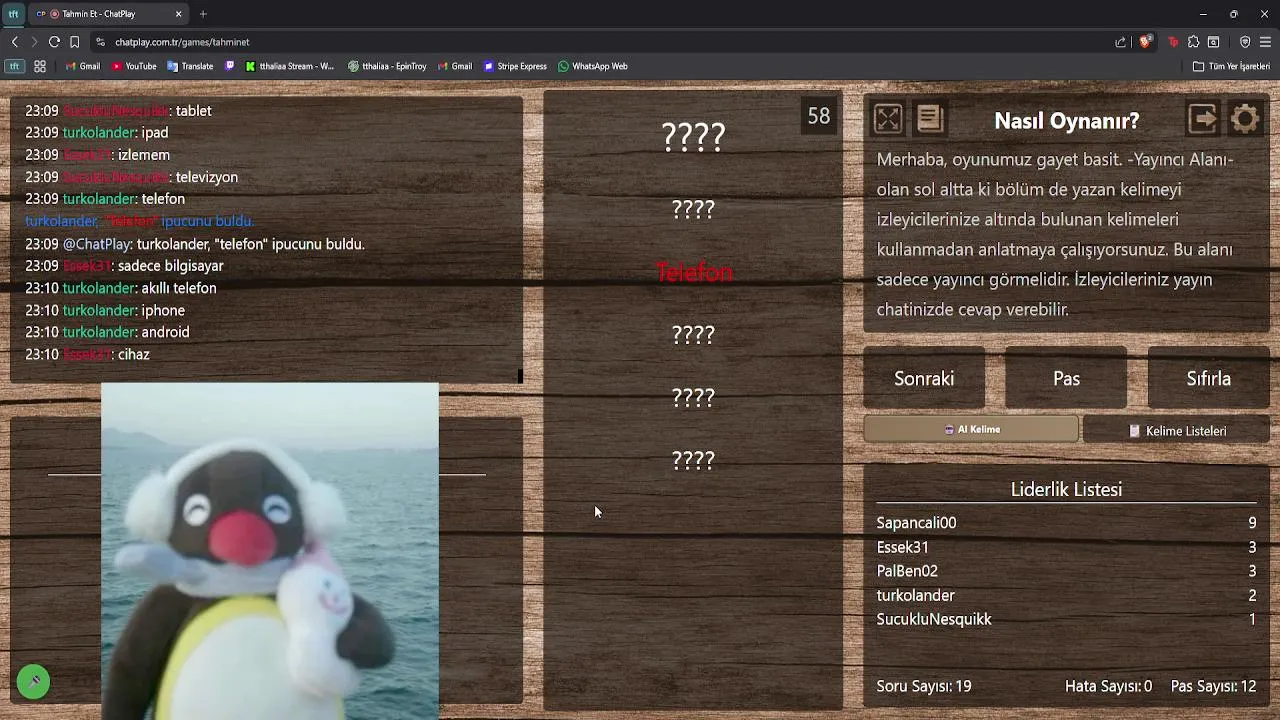Click the exit arrow icon in the game panel

(1203, 119)
